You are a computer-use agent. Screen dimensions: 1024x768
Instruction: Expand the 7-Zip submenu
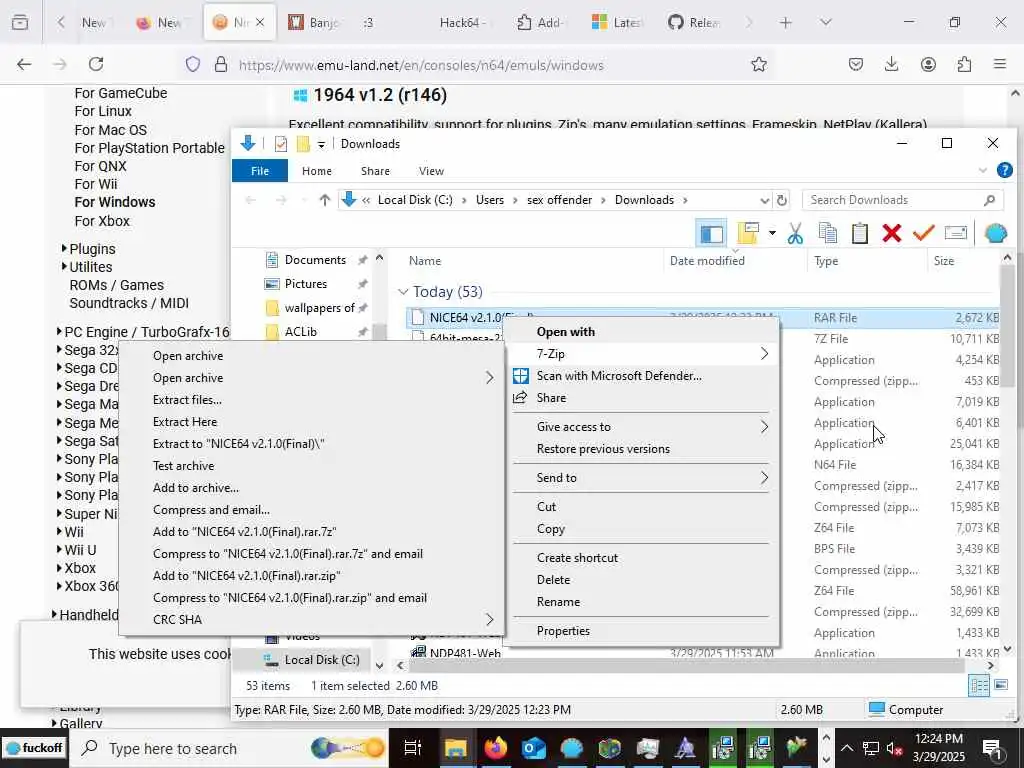click(644, 353)
